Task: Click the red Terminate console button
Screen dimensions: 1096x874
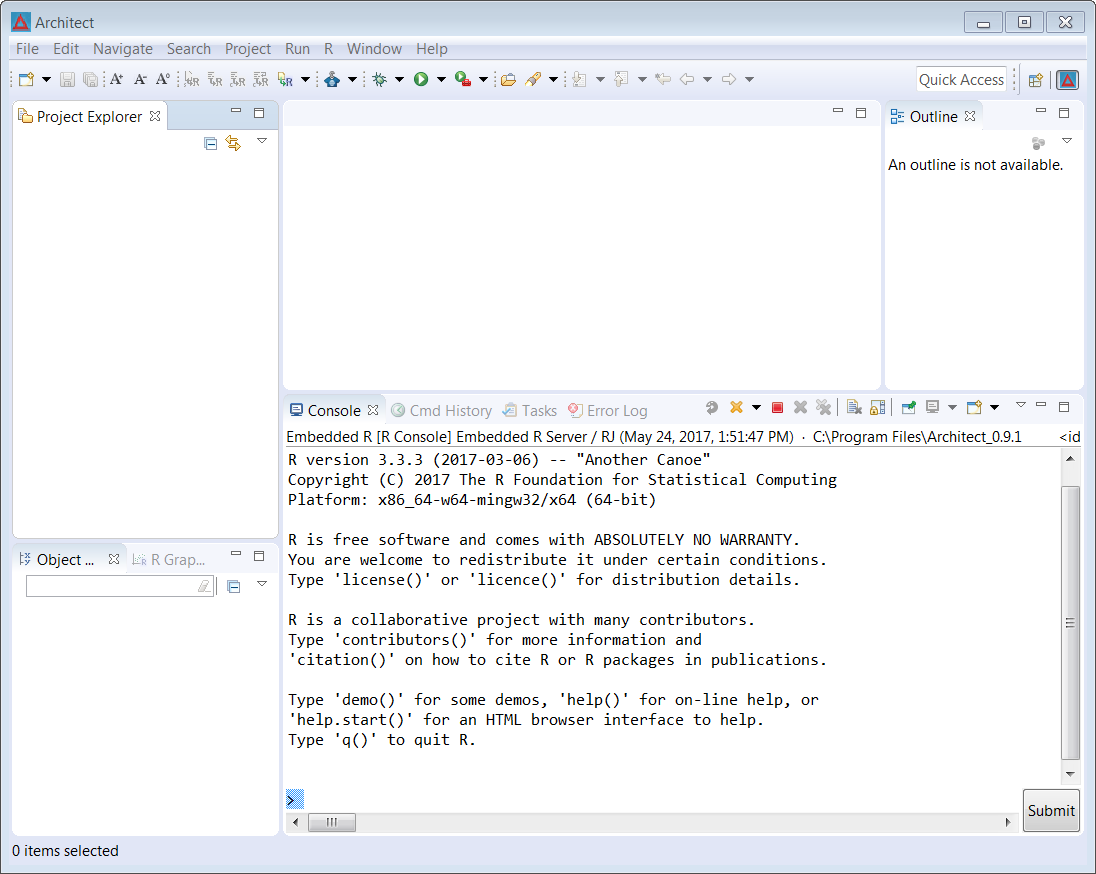Action: coord(777,407)
